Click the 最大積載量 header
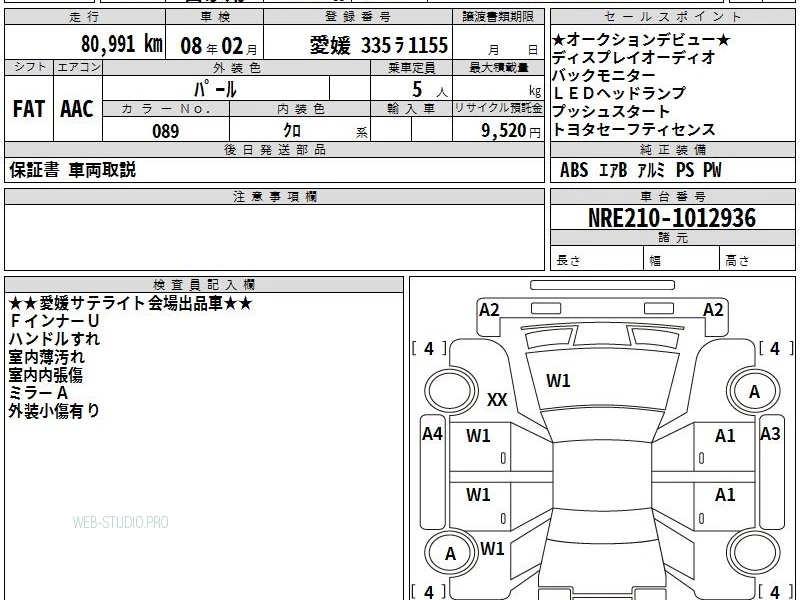This screenshot has height=600, width=800. 498,68
